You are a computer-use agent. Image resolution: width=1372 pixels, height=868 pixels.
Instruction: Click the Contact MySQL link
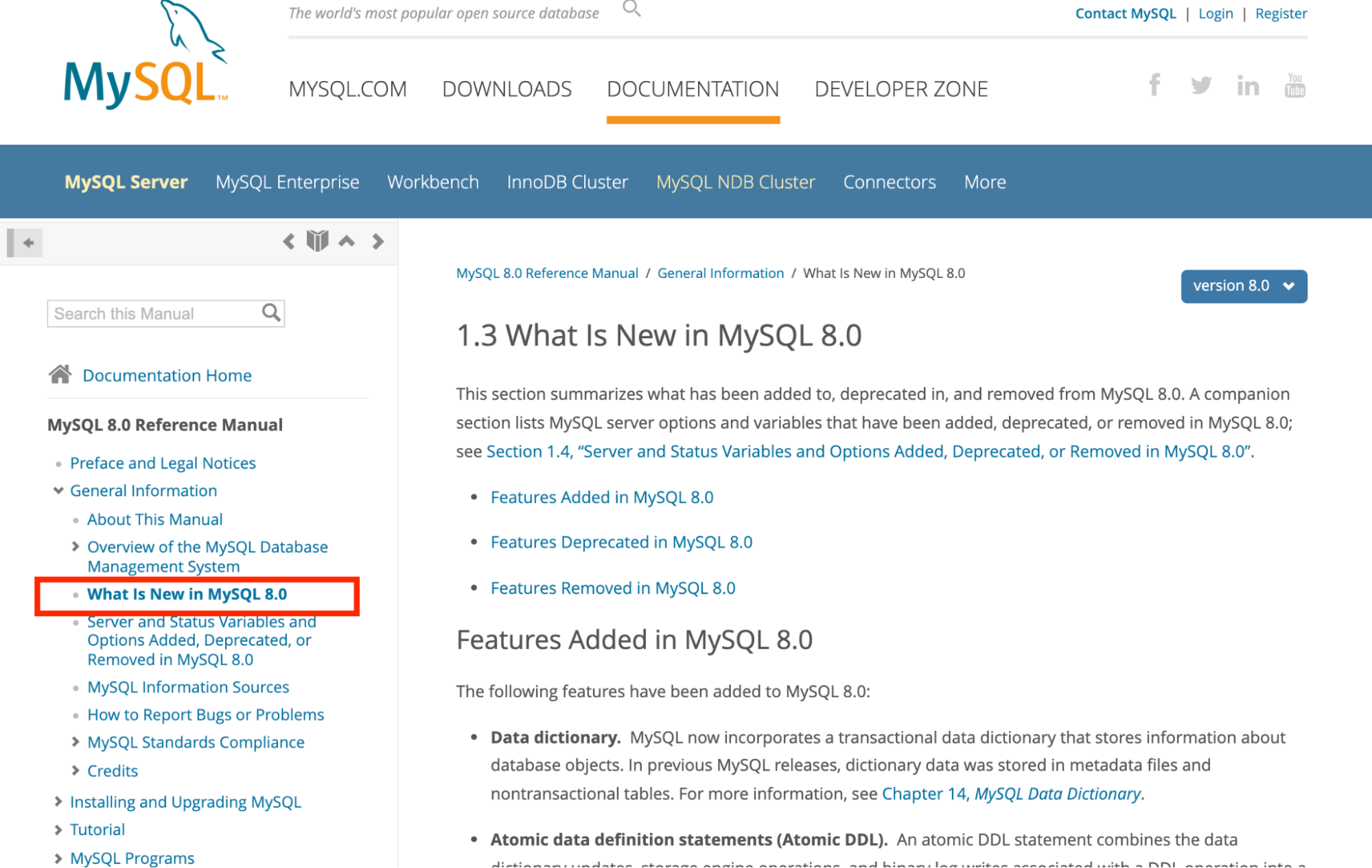[x=1125, y=14]
